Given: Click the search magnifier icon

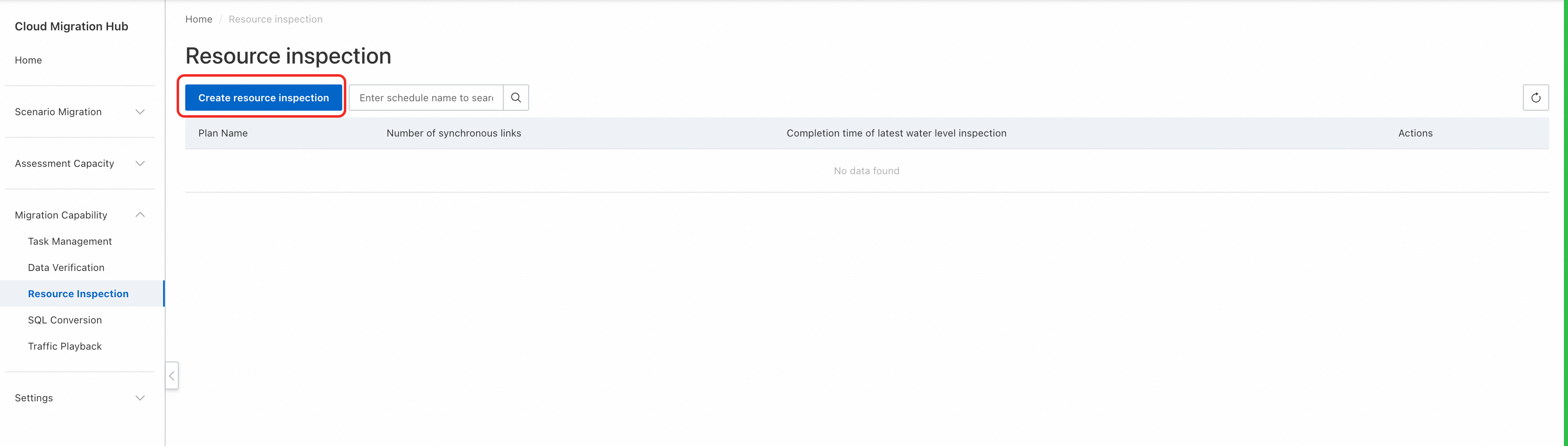Looking at the screenshot, I should pyautogui.click(x=516, y=97).
